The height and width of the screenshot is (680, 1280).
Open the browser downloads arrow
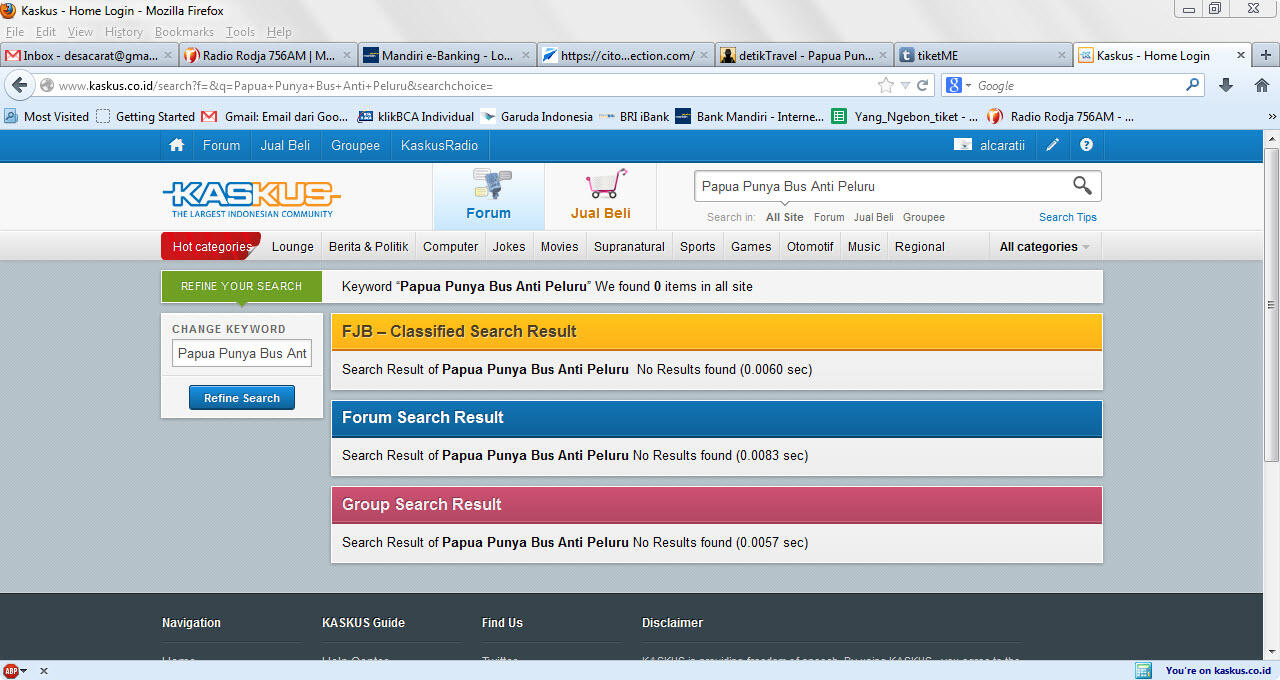[1226, 85]
